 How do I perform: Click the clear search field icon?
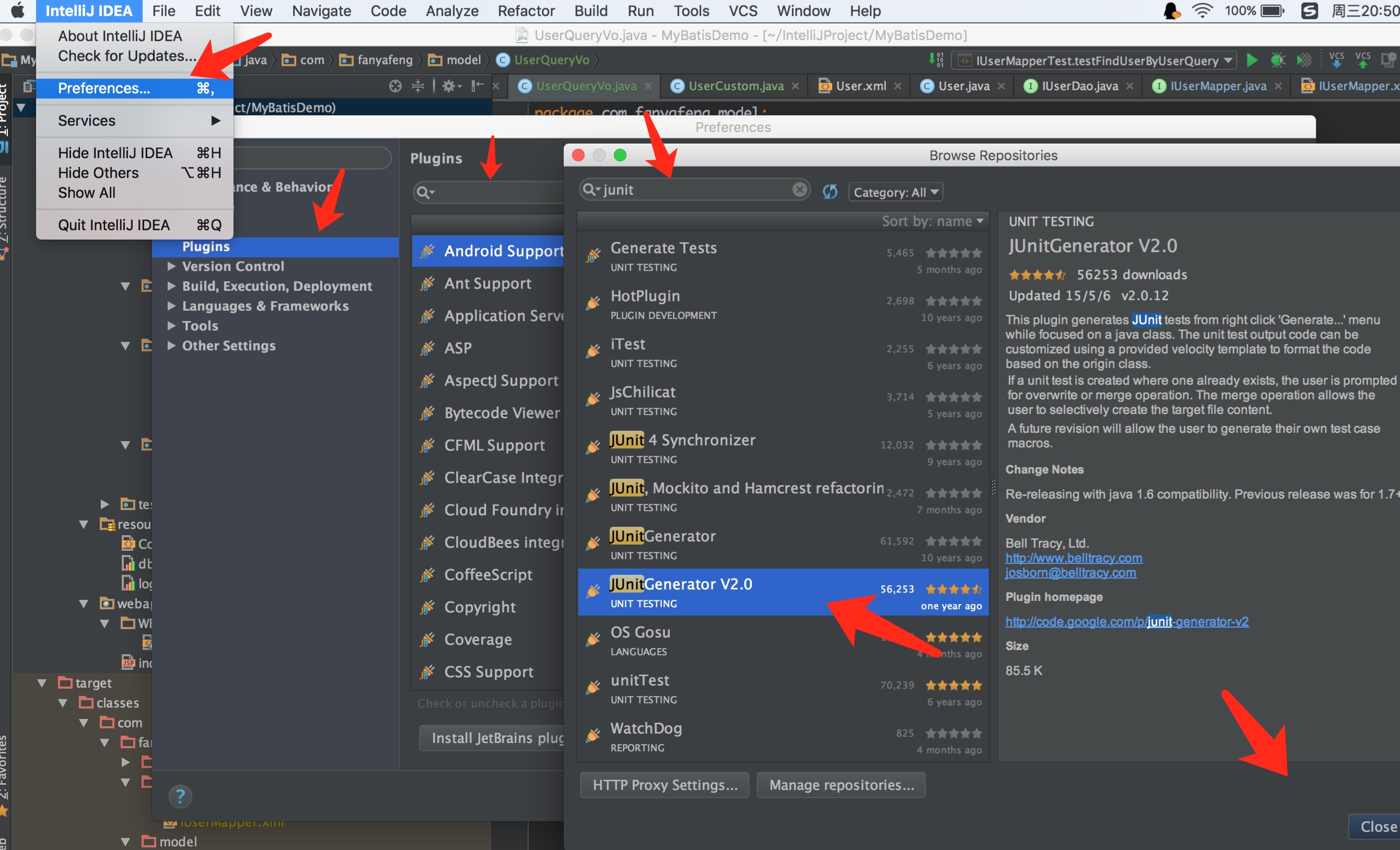(799, 191)
